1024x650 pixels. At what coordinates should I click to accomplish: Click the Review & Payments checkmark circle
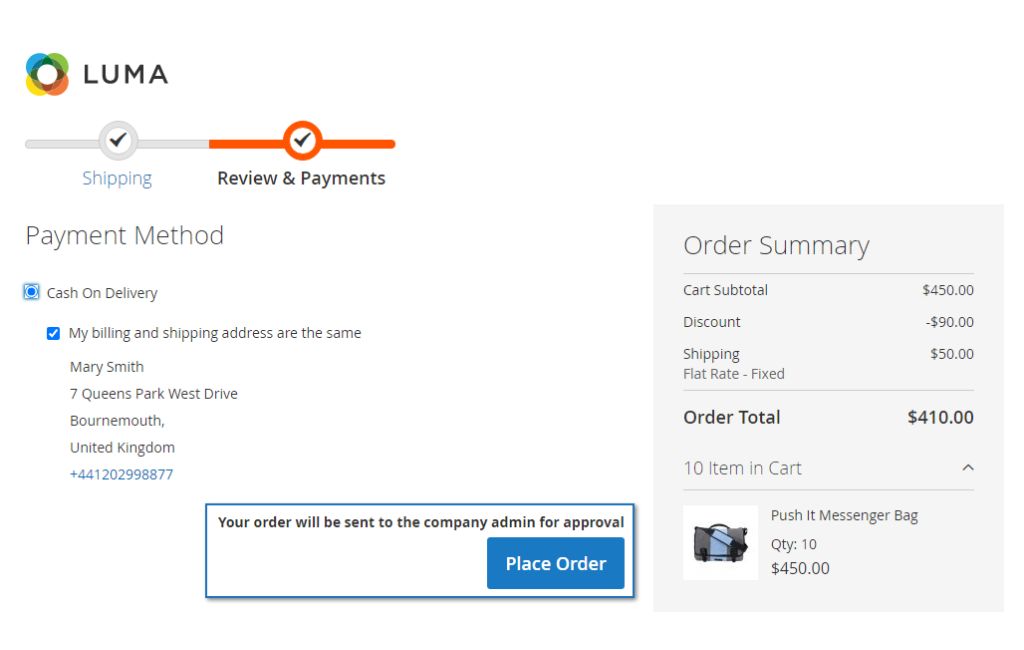click(302, 140)
